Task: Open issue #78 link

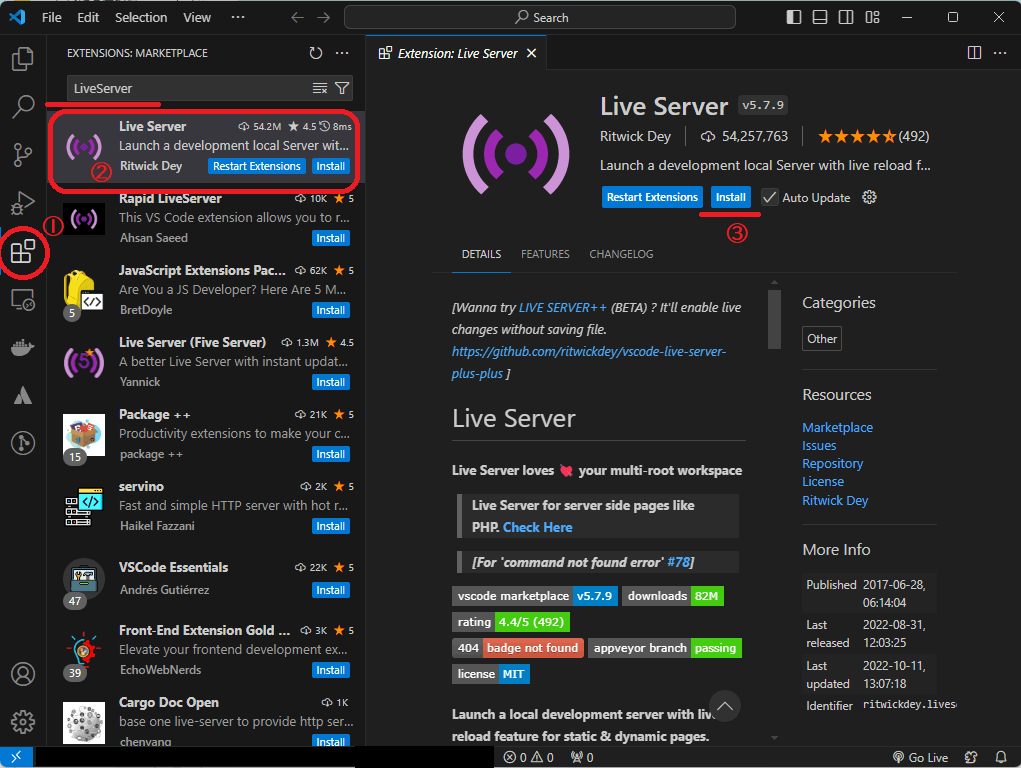Action: tap(678, 562)
